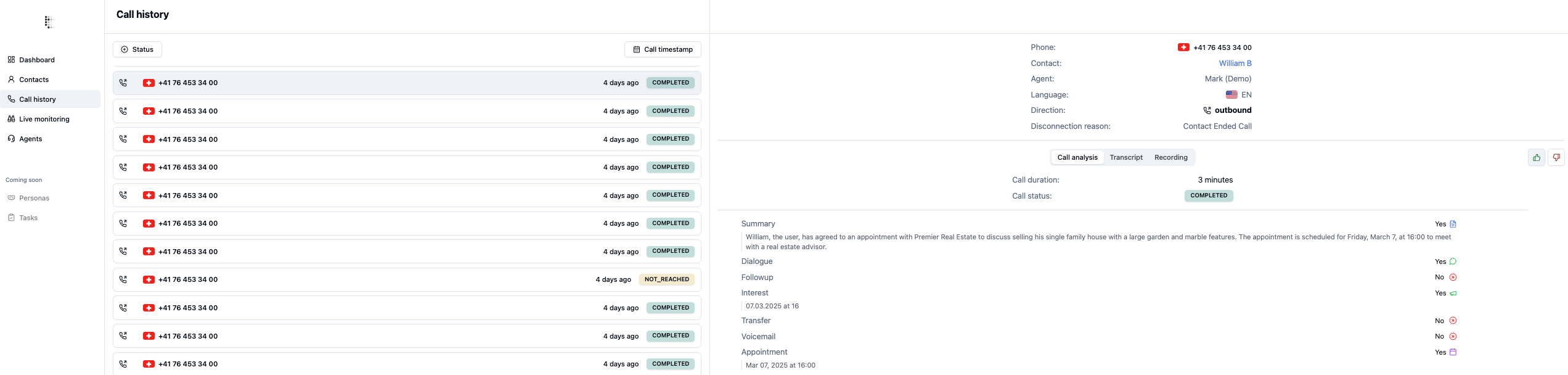Click the Mar 07, 2025 at 16:00 appointment text
The width and height of the screenshot is (1568, 375).
780,365
